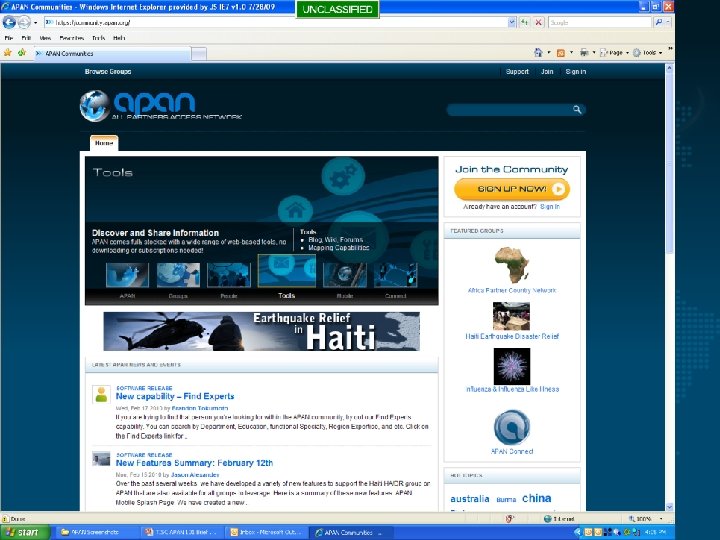Open the Tools menu in menu bar
Image resolution: width=720 pixels, height=540 pixels.
[98, 38]
